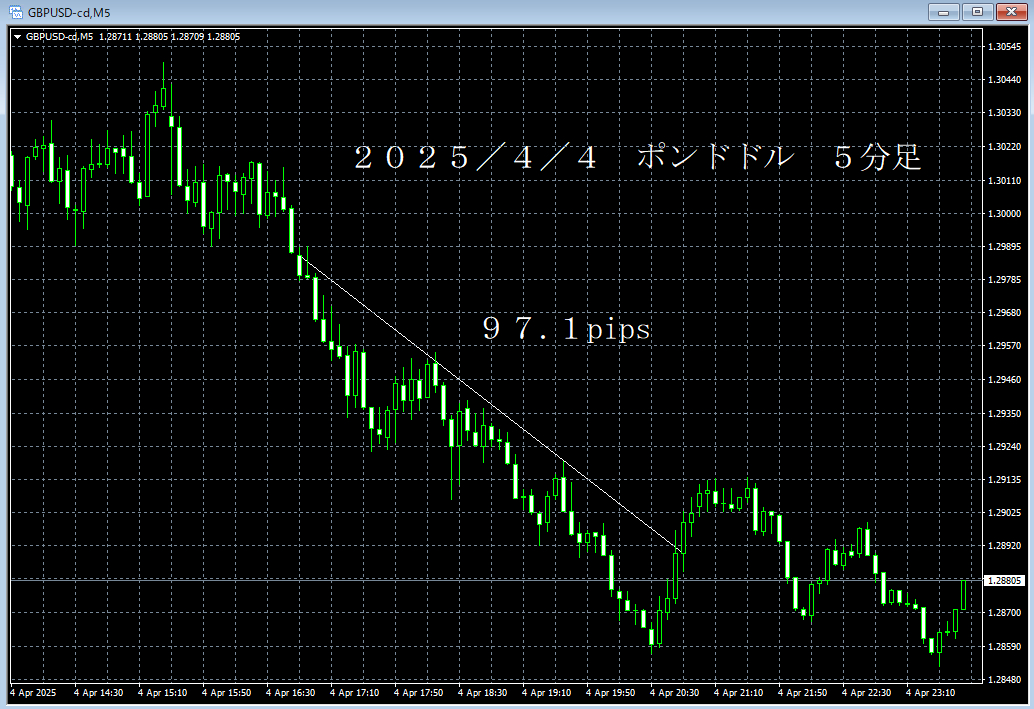Viewport: 1034px width, 709px height.
Task: Click the horizontal bid price line
Action: 400,579
